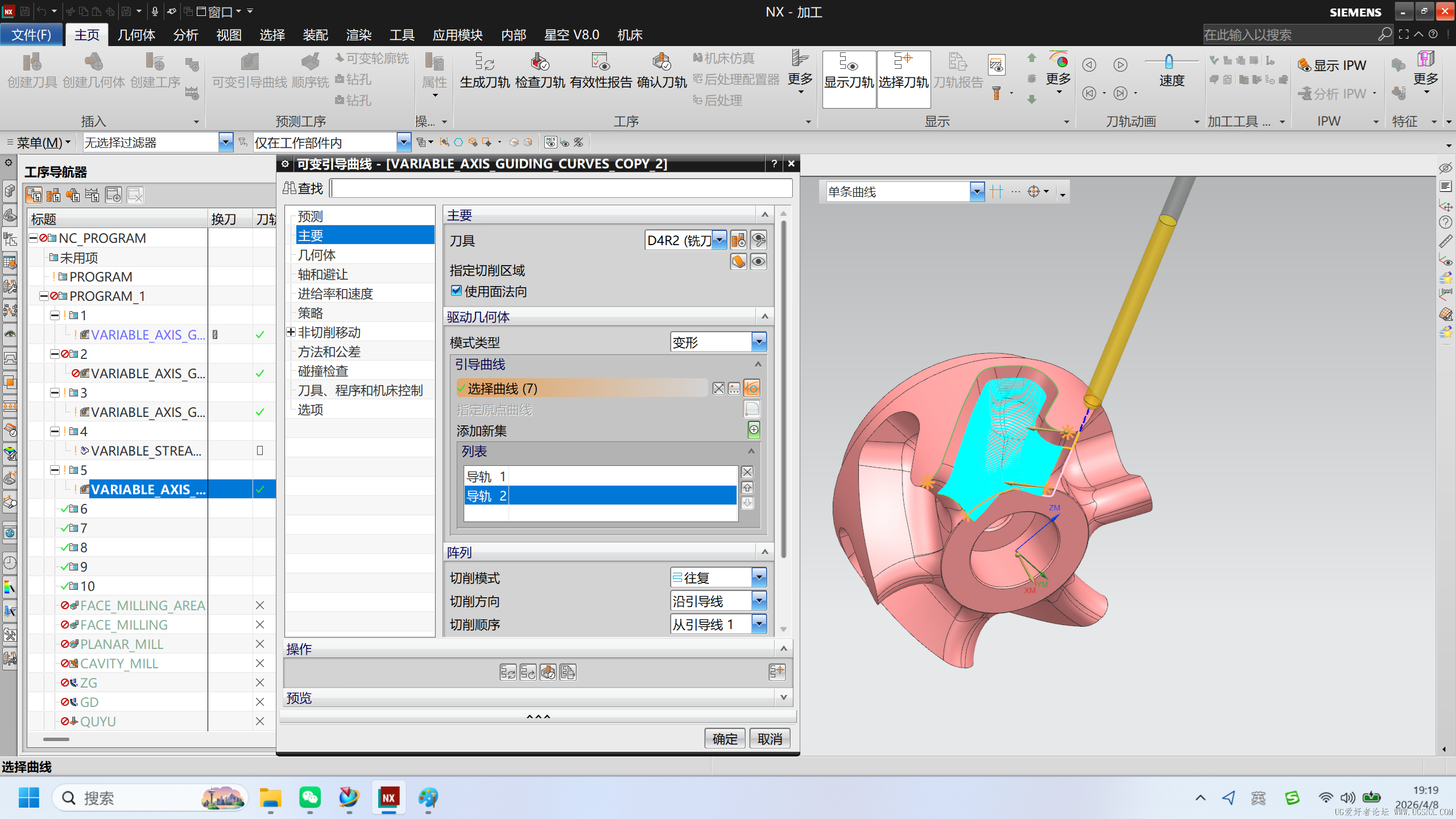The height and width of the screenshot is (819, 1456).
Task: Click the 确认刀轨 confirm tool path icon
Action: pos(661,71)
